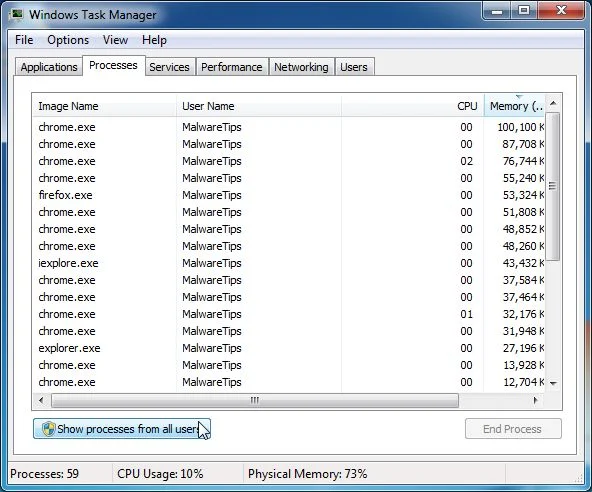Select chrome.exe row with 76,744 K
Screen dimensions: 592x492
288,161
